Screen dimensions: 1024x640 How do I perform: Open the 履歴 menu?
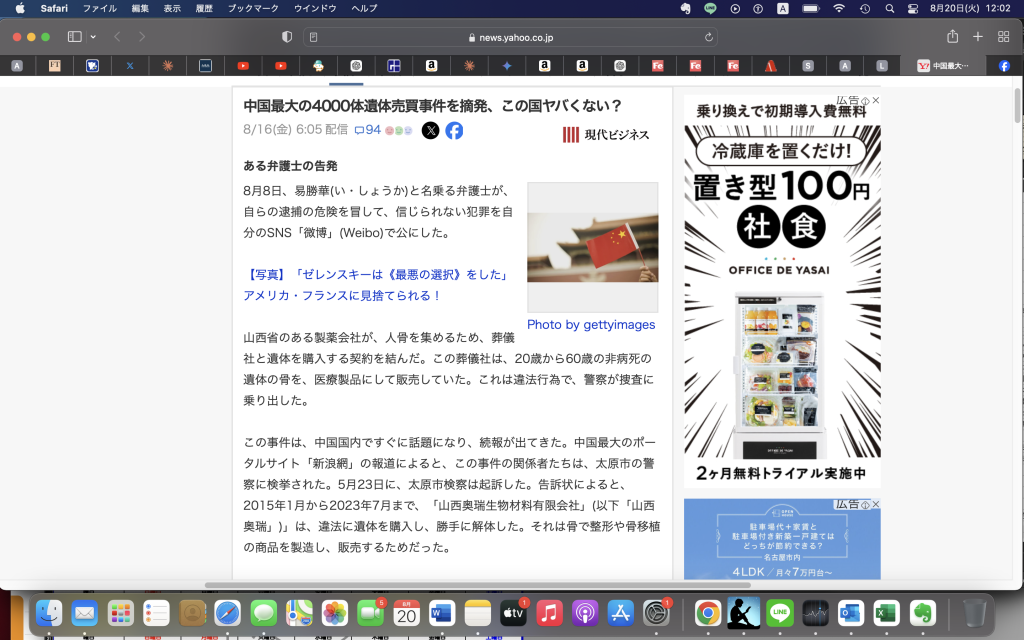coord(206,8)
